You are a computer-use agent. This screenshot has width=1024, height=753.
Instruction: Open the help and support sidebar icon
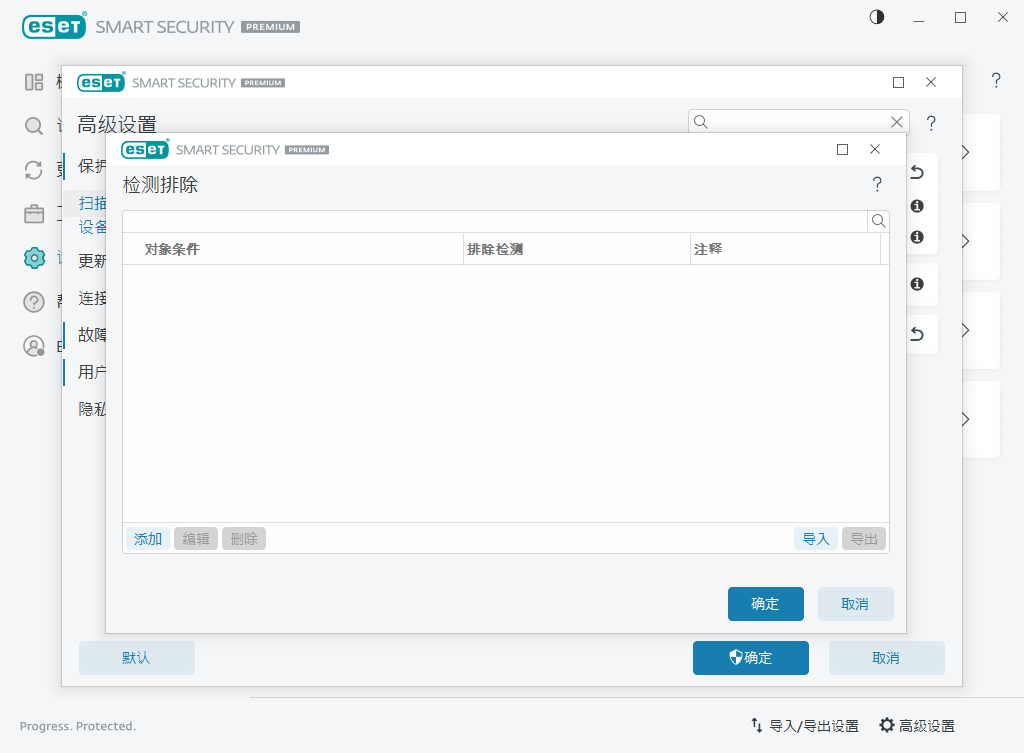click(34, 302)
